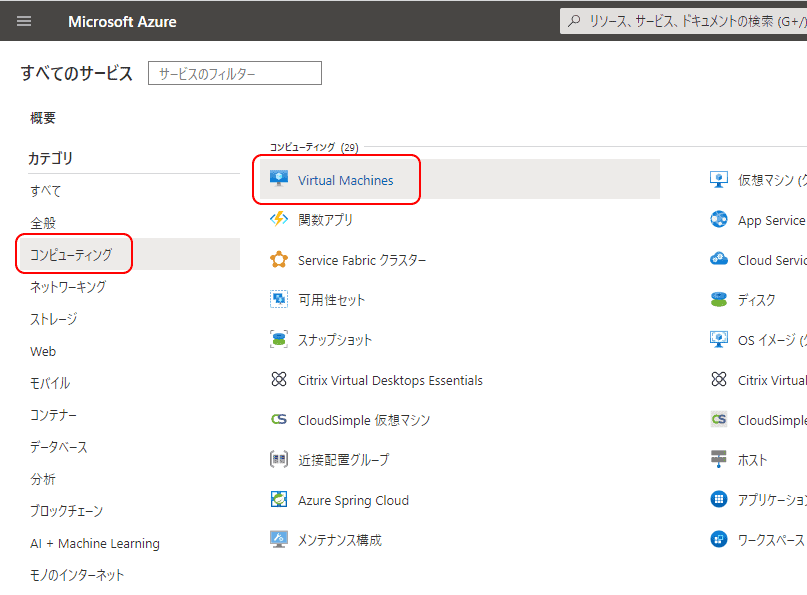This screenshot has width=807, height=595.
Task: Open the CloudSimple 仮想マシン link
Action: click(364, 420)
